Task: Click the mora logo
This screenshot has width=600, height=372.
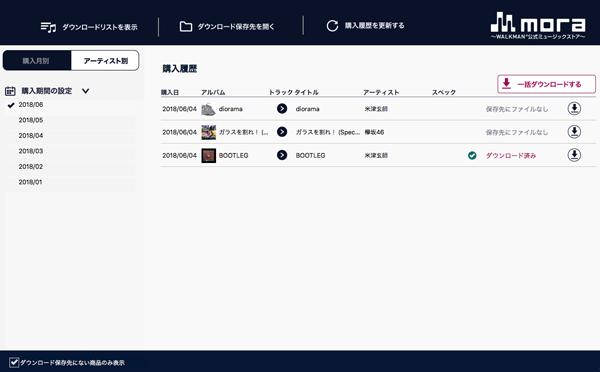Action: (x=538, y=25)
